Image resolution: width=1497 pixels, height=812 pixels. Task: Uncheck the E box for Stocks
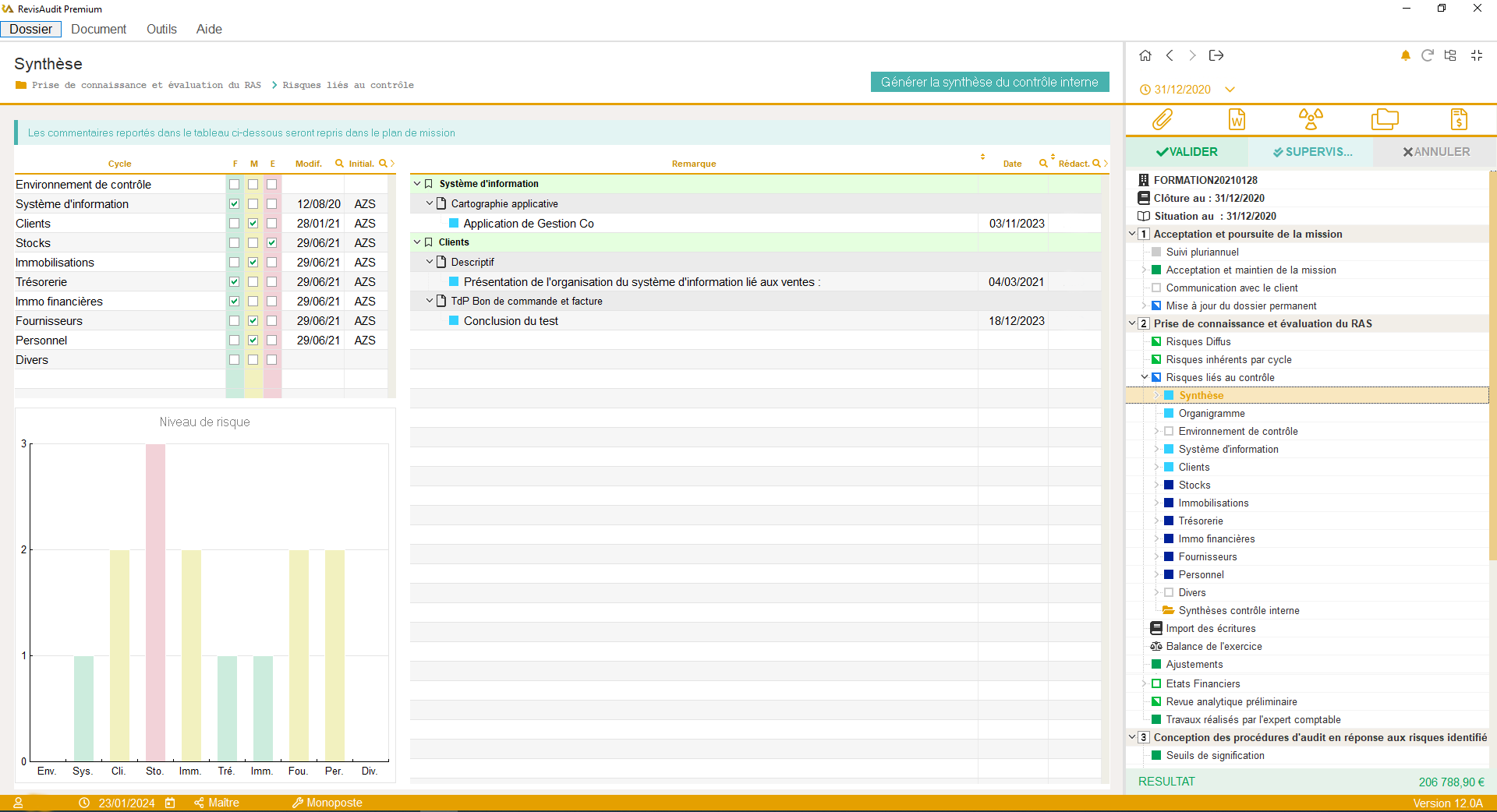(x=271, y=243)
